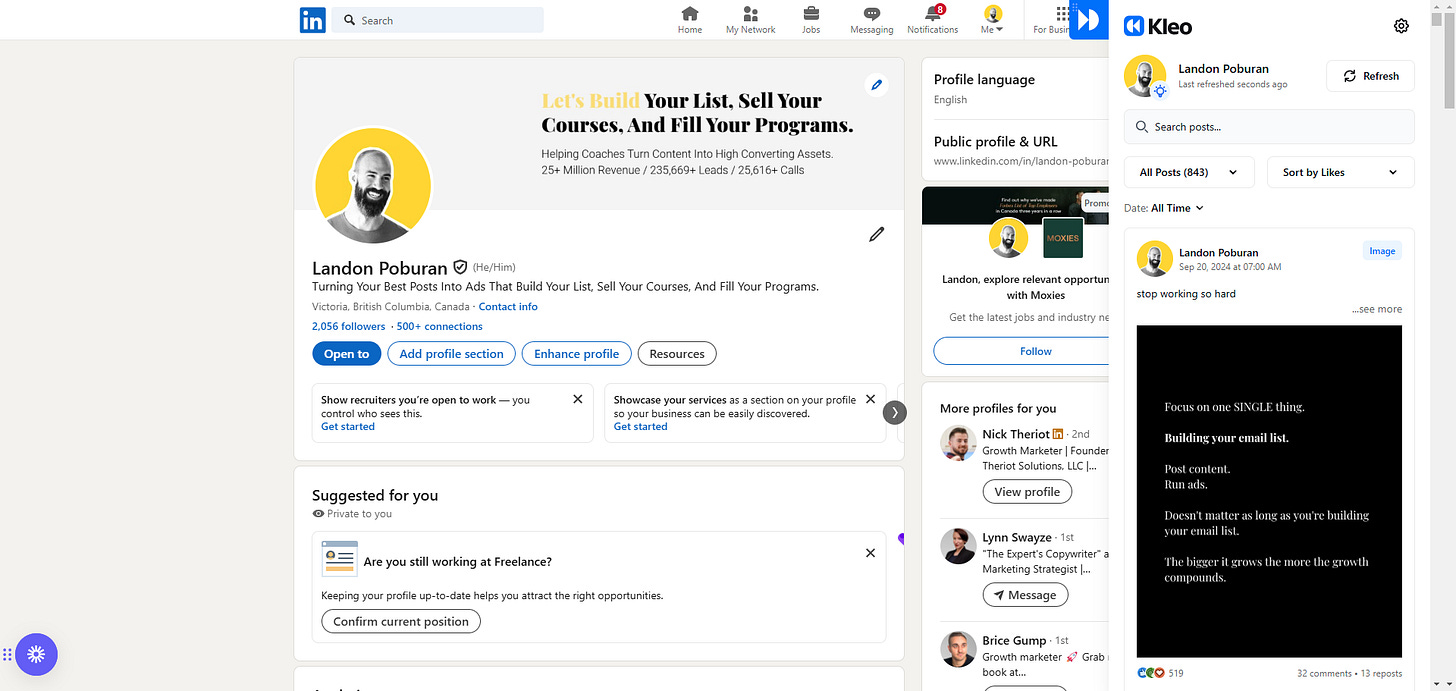Open Messaging in the nav bar
This screenshot has height=691, width=1456.
click(872, 20)
